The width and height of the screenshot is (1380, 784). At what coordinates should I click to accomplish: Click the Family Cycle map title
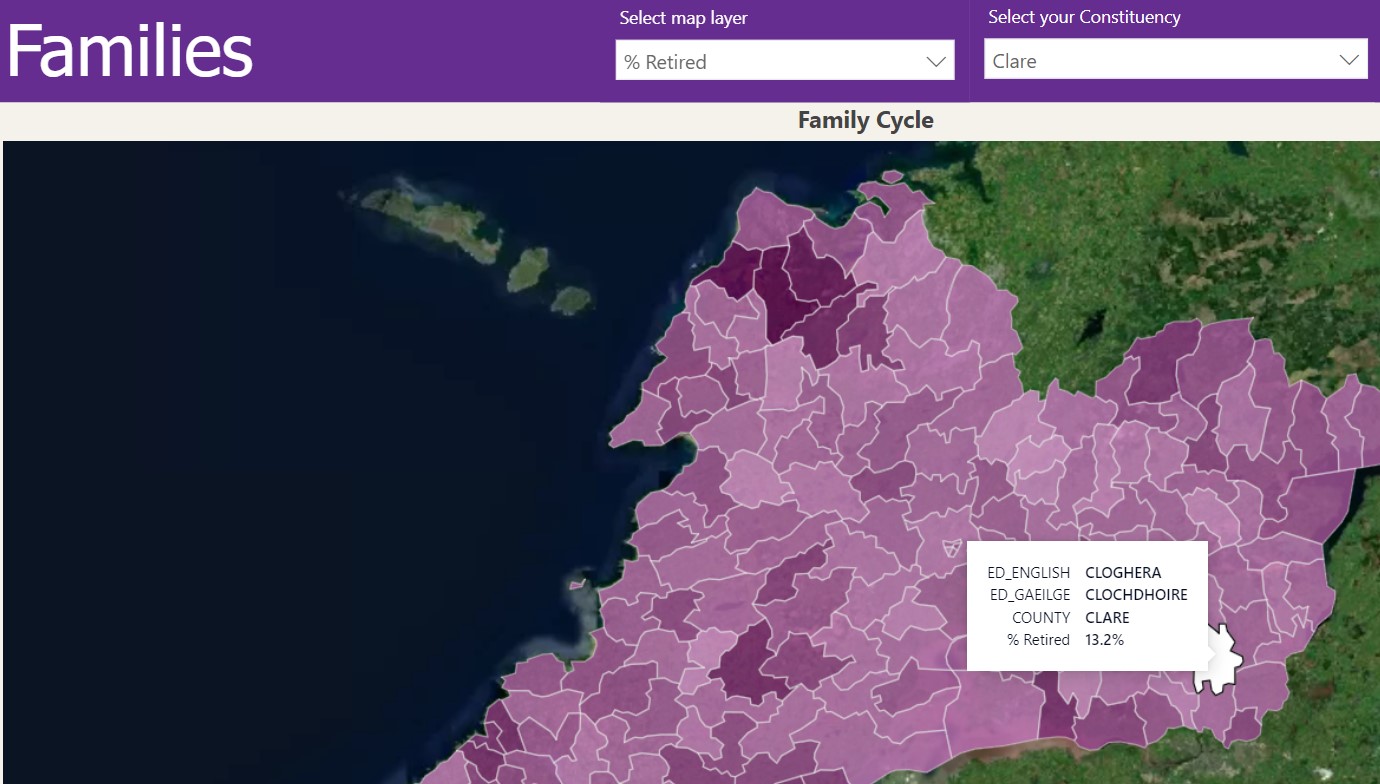865,120
